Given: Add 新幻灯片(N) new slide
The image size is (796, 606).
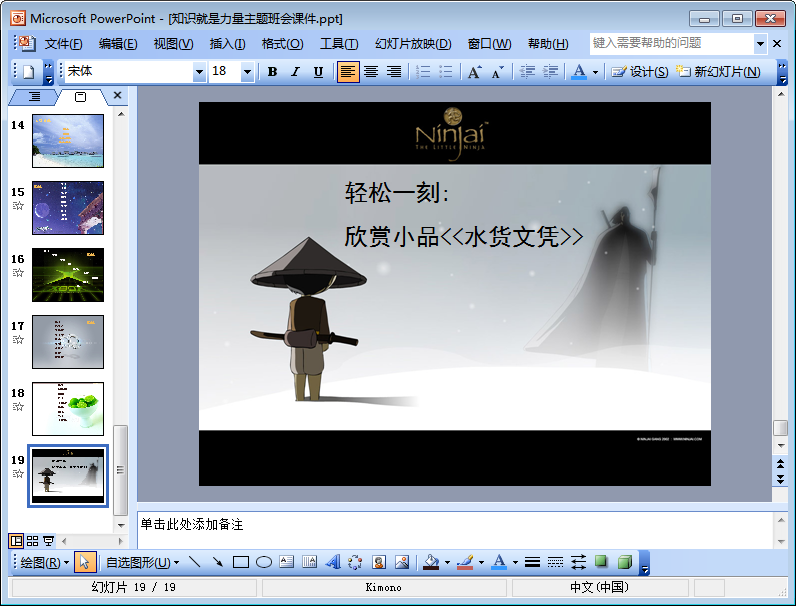Looking at the screenshot, I should (718, 72).
